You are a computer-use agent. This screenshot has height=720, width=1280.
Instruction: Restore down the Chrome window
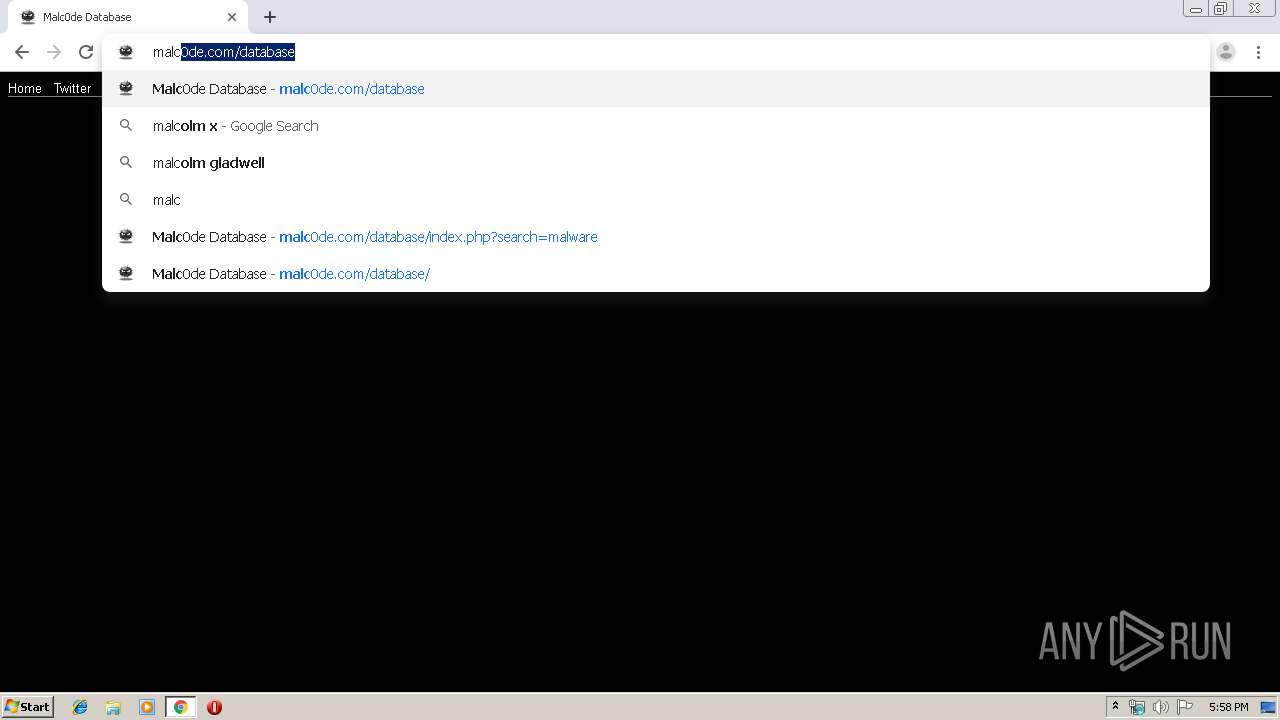coord(1221,9)
